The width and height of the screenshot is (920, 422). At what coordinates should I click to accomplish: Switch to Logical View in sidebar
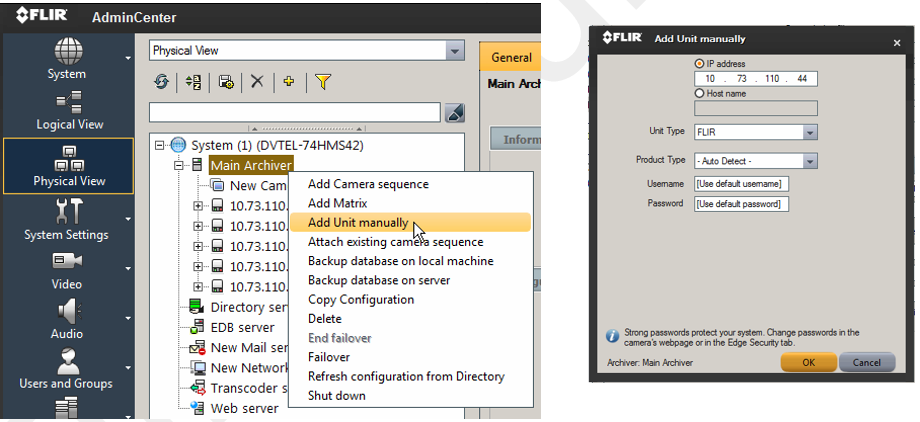(x=69, y=109)
